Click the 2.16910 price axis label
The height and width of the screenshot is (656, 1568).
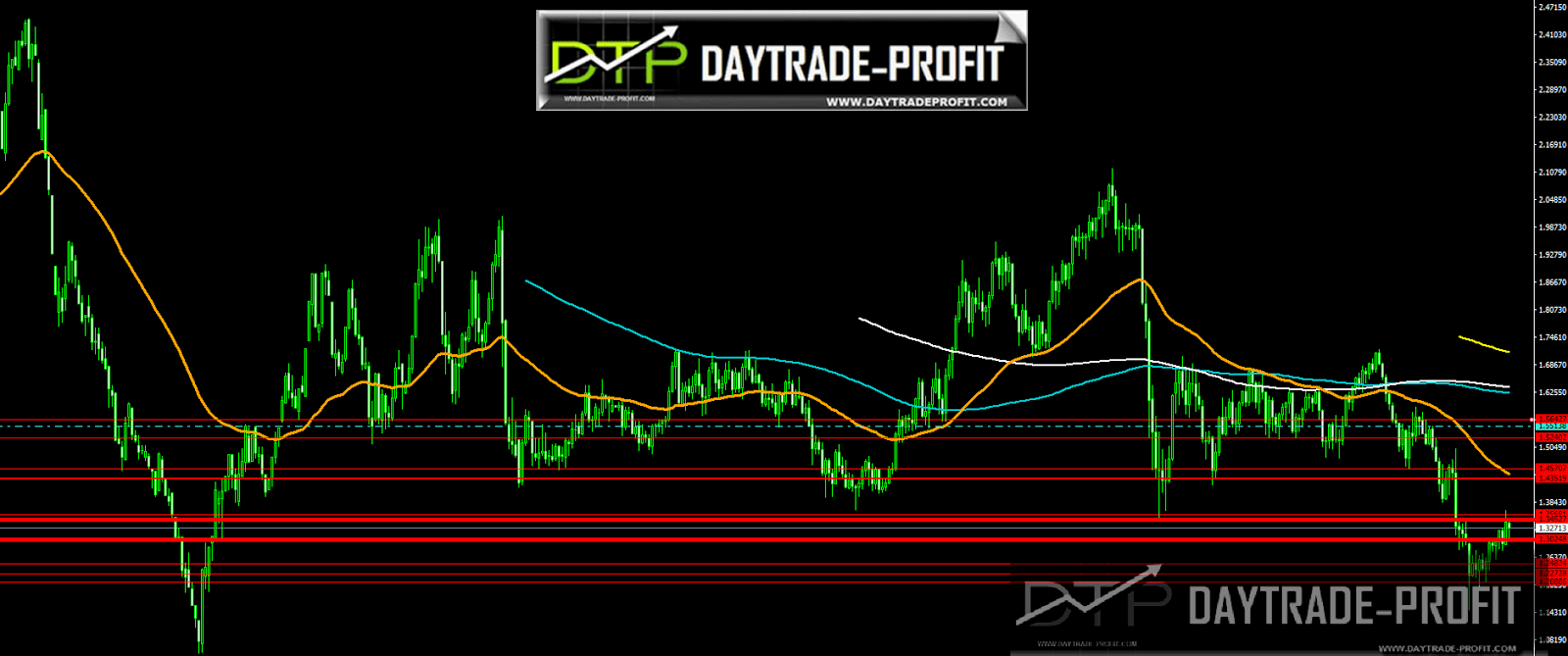click(x=1551, y=144)
